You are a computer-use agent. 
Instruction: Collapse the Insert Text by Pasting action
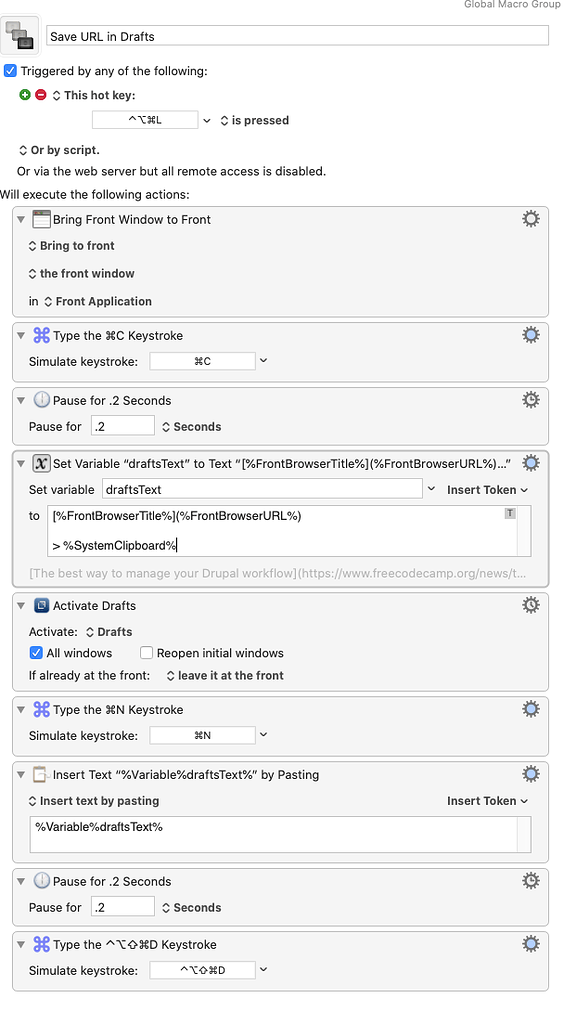point(21,775)
